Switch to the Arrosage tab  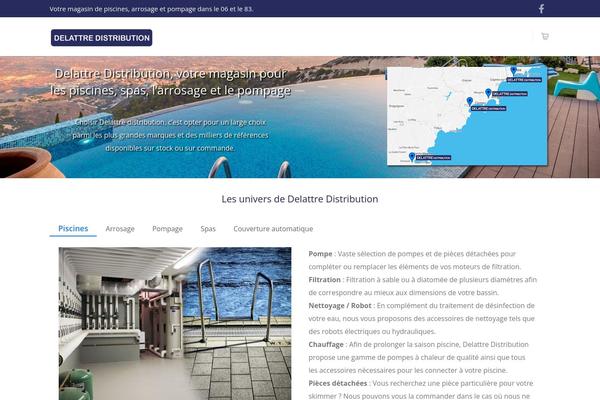pos(120,229)
